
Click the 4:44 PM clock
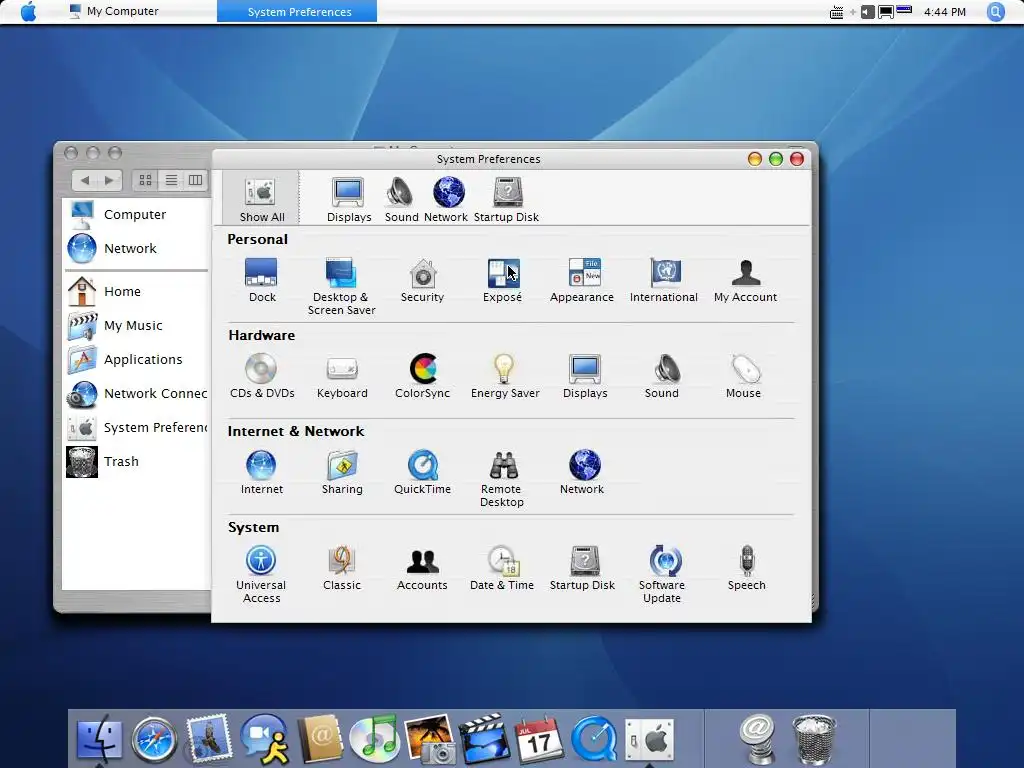click(x=944, y=12)
